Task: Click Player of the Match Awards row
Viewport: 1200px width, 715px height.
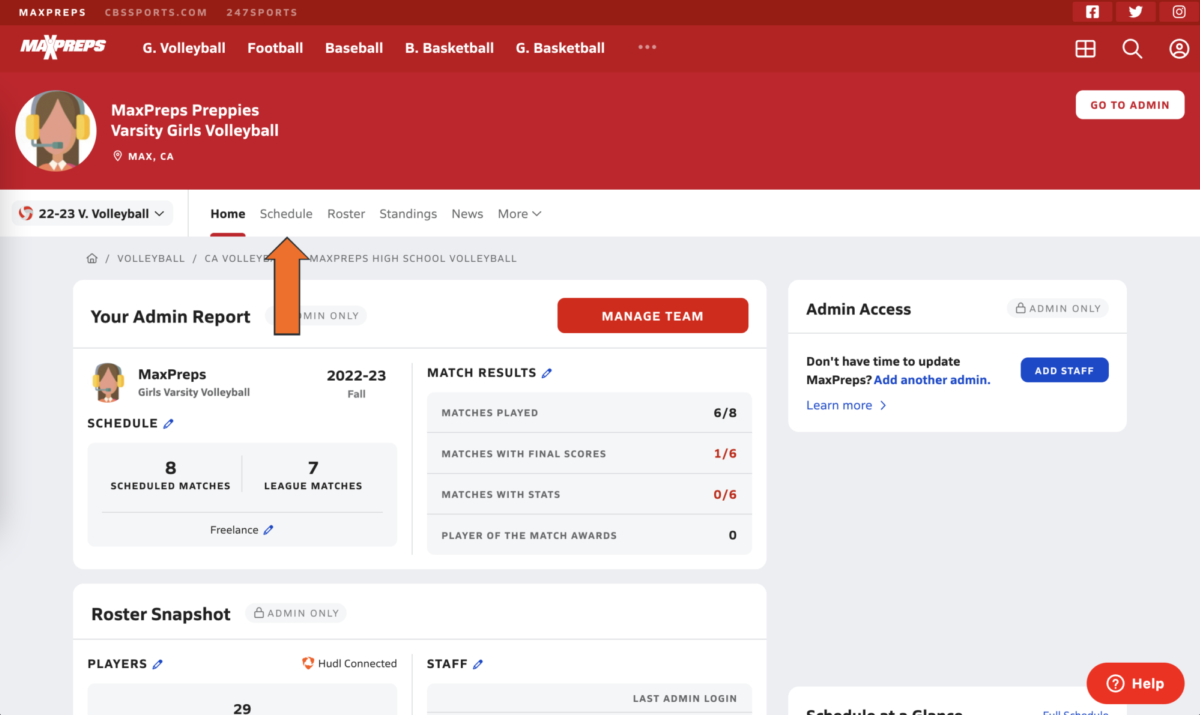Action: point(589,535)
